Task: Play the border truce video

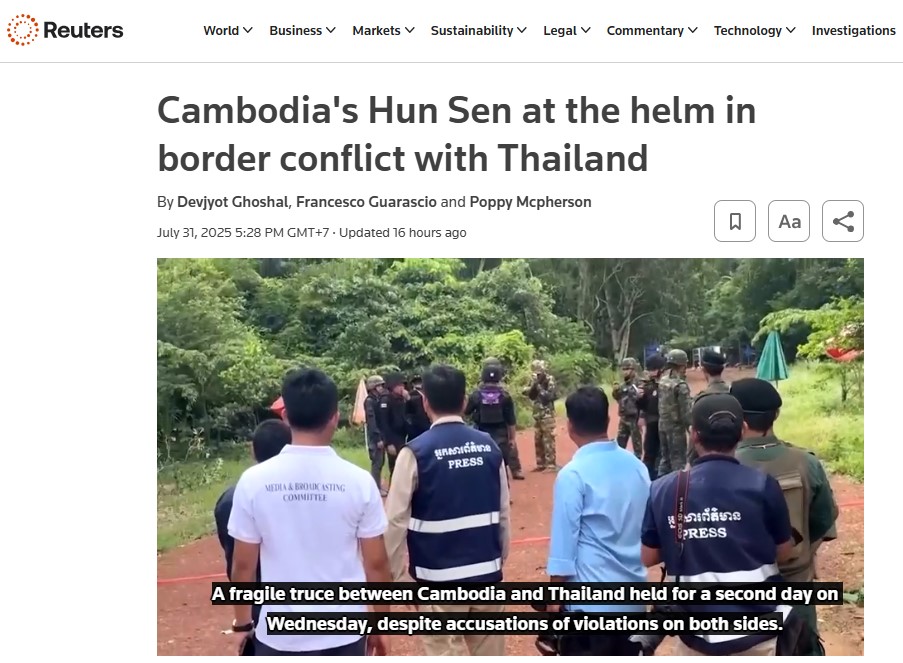Action: 510,457
